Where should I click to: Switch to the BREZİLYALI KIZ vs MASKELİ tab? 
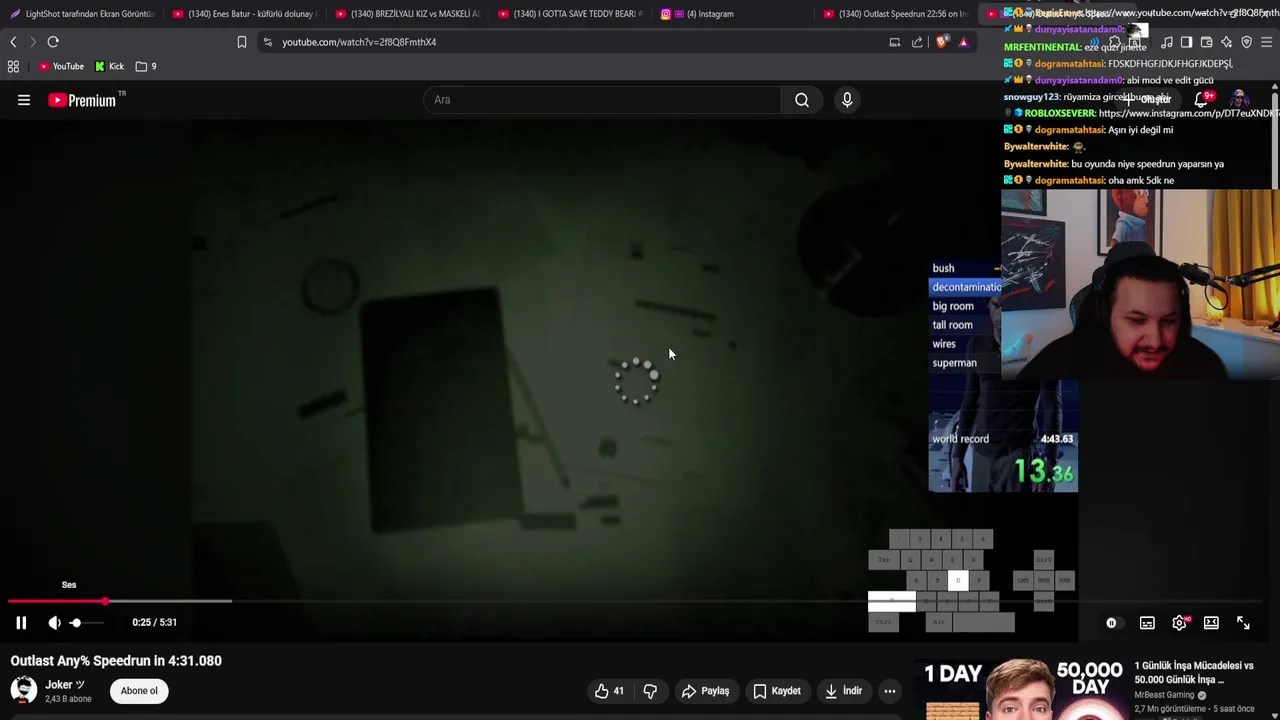click(407, 14)
